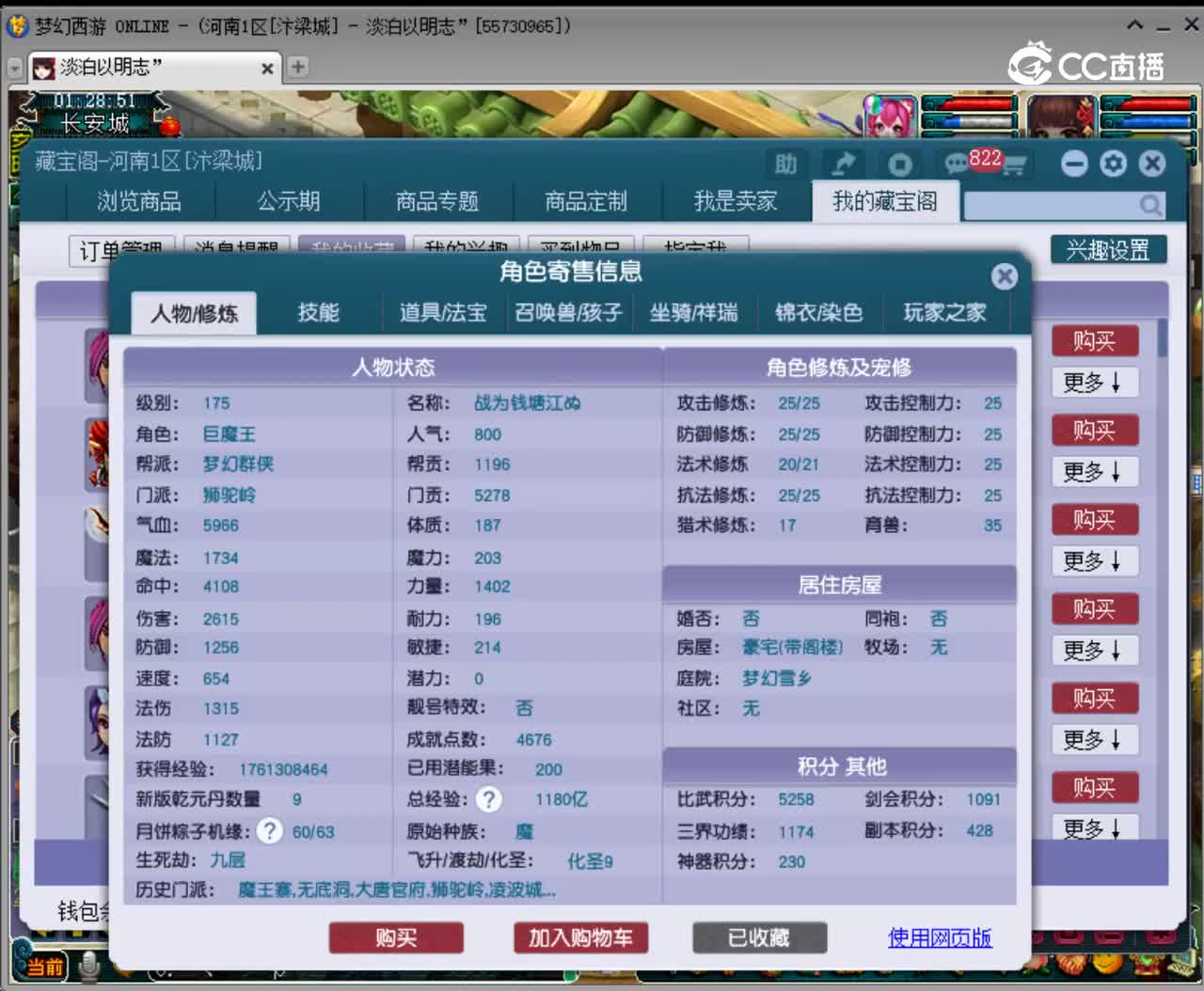Open 道具/法宝 tab

443,313
